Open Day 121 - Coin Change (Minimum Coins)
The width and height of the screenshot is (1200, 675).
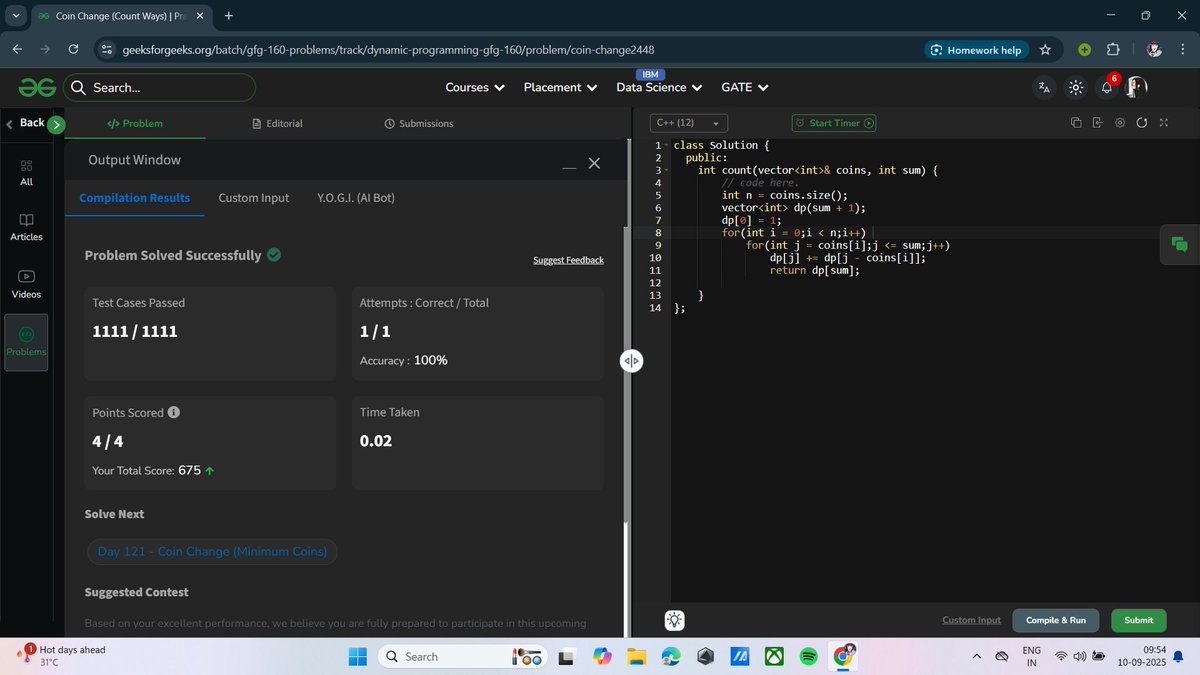pos(213,551)
